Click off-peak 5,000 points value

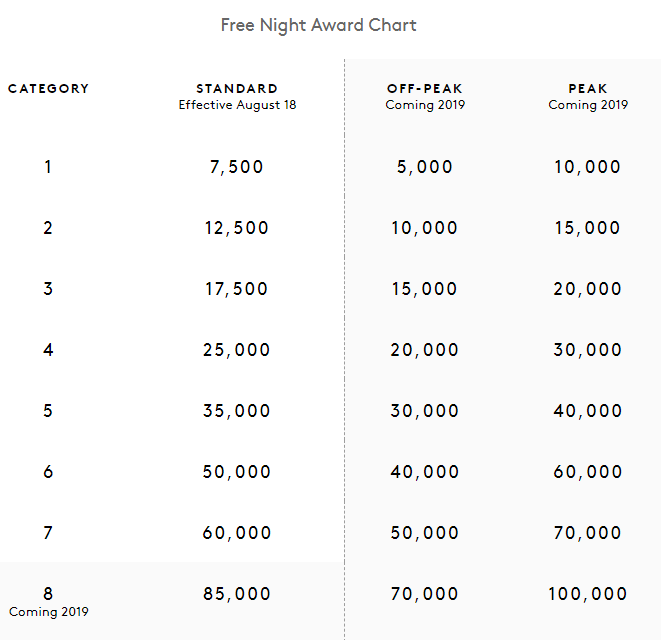(x=425, y=167)
